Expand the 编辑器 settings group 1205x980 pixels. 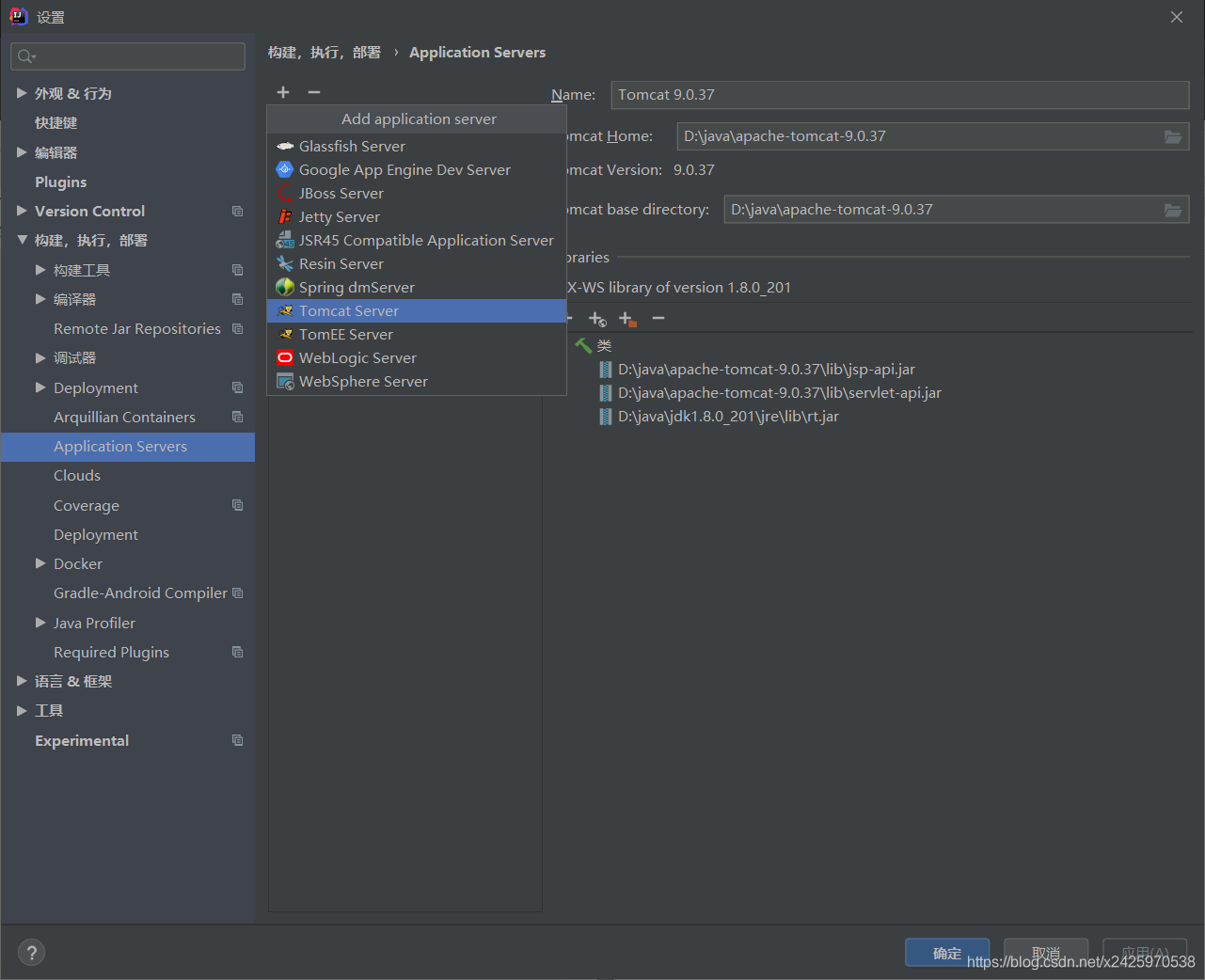pos(22,152)
